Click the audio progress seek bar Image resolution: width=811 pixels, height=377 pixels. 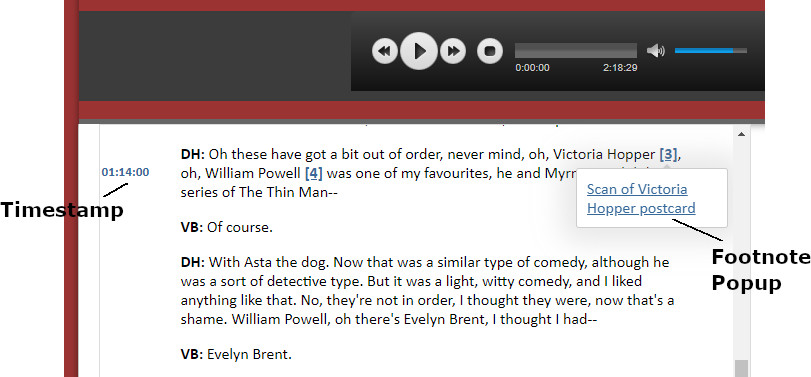click(576, 51)
